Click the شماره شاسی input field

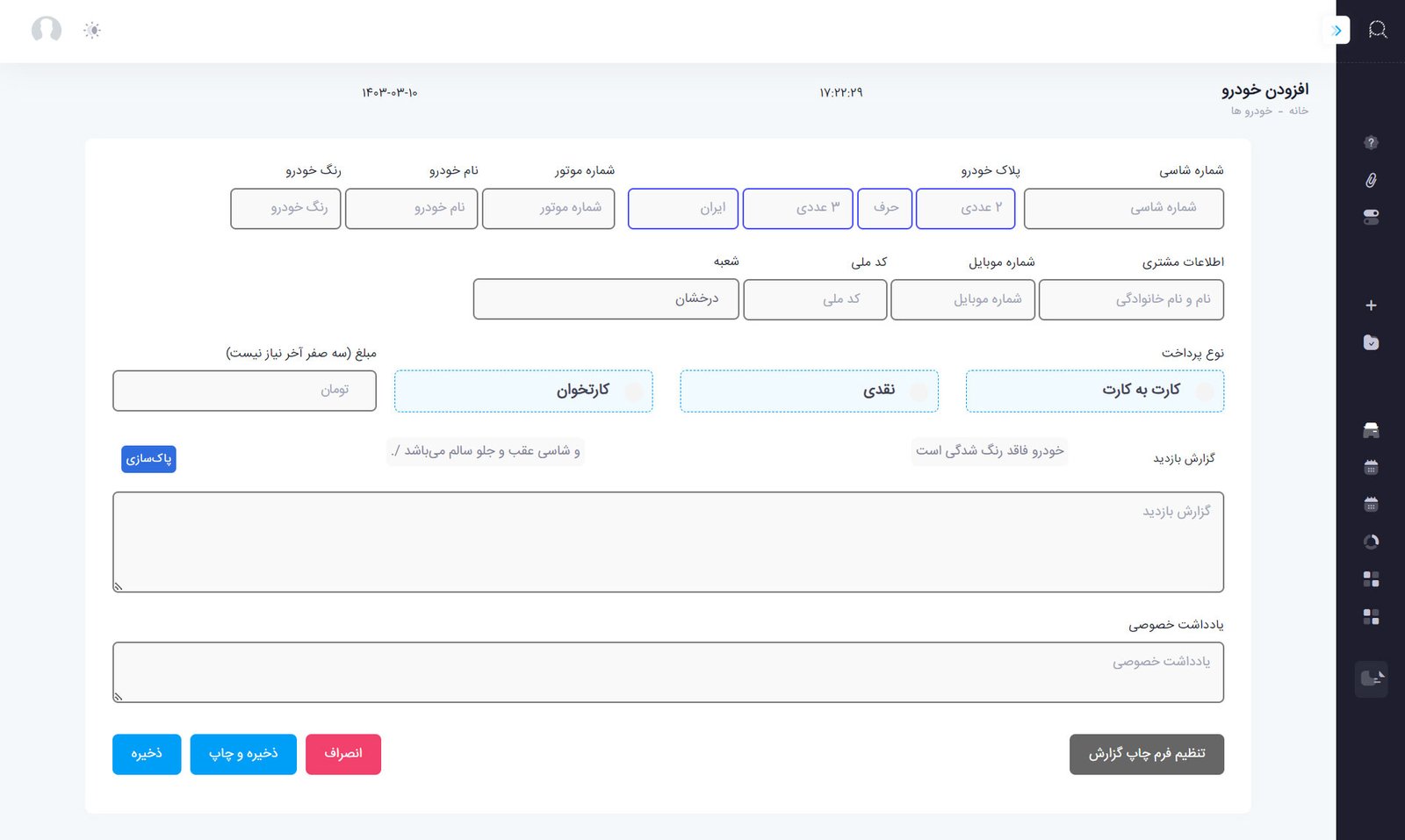point(1124,208)
